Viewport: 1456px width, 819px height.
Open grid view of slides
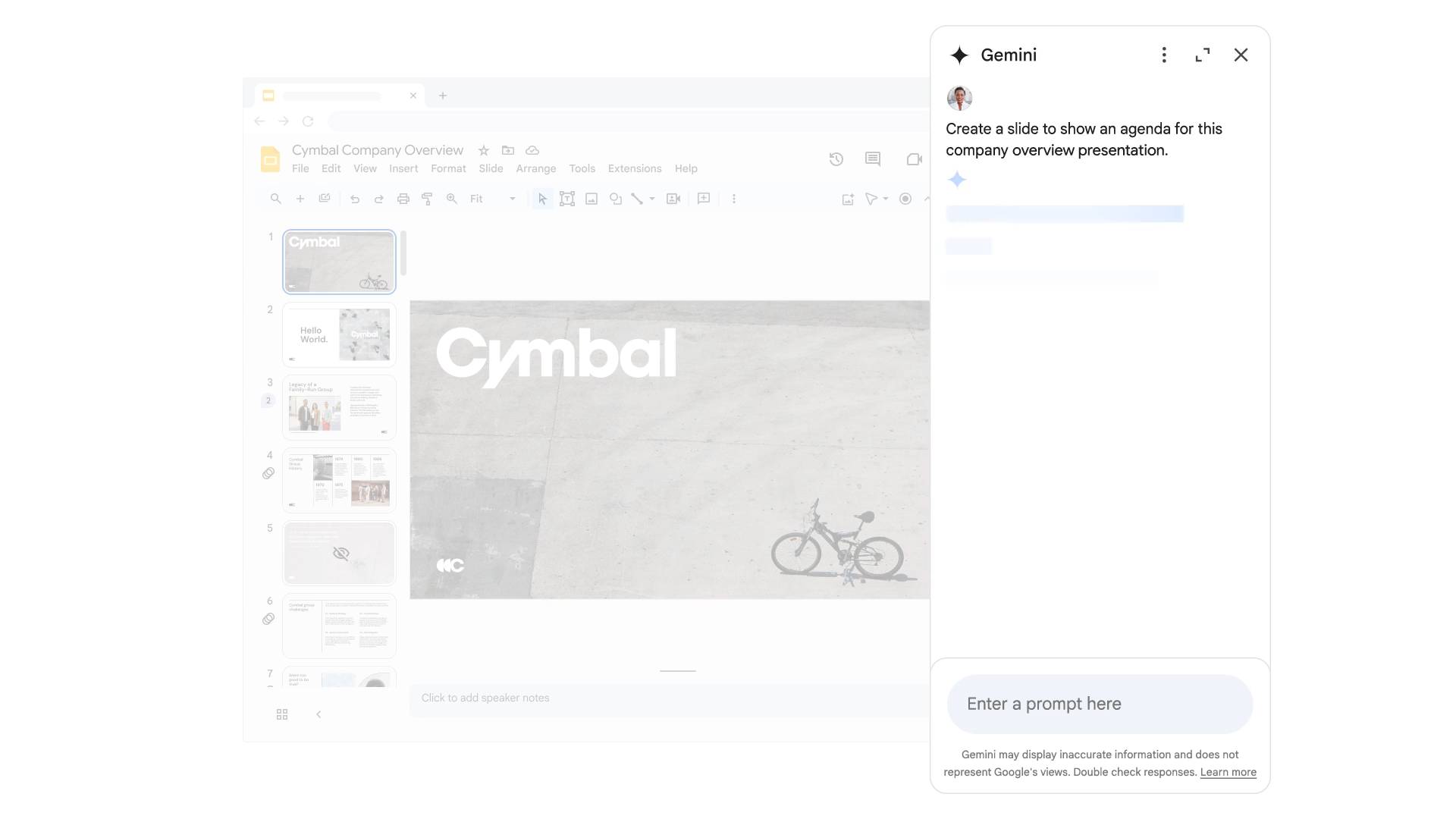(282, 714)
